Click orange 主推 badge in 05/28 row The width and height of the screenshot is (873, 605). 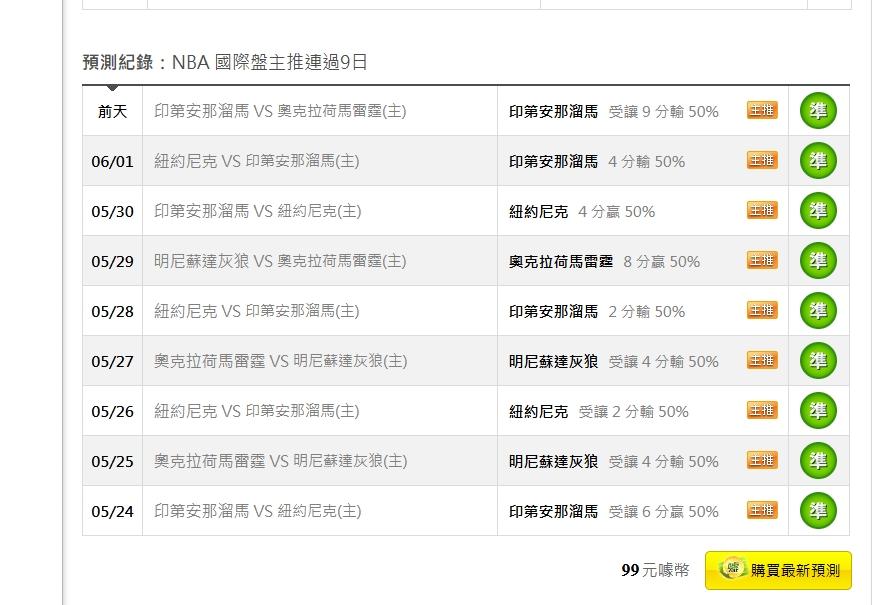(762, 310)
